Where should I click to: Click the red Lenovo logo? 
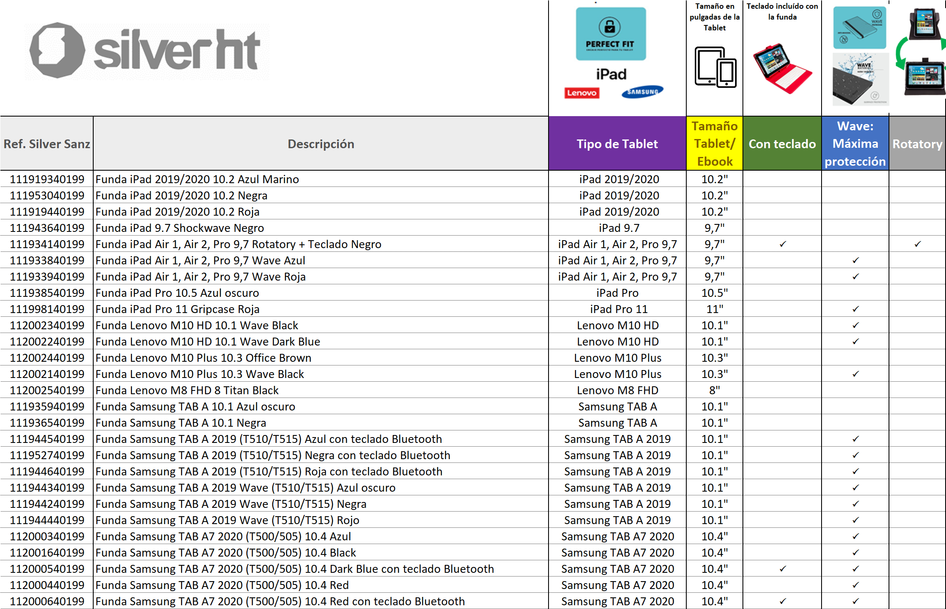[x=582, y=93]
